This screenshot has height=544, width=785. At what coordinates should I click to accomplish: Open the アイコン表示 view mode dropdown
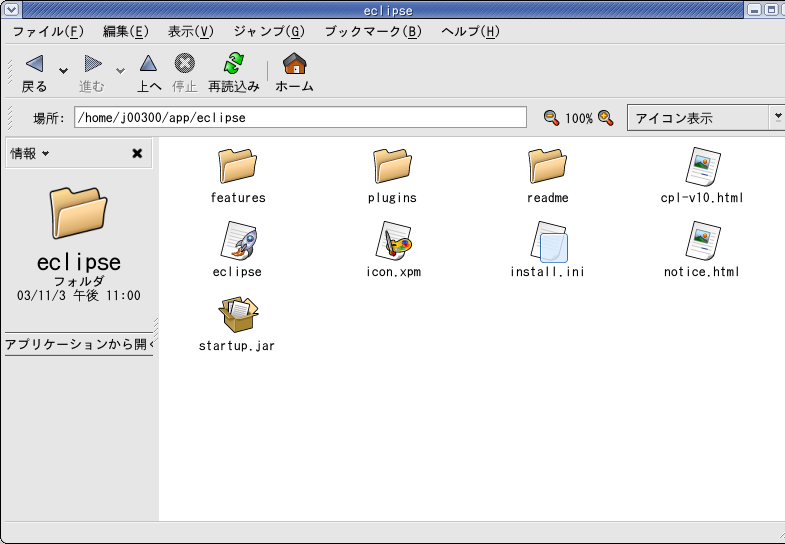point(706,118)
